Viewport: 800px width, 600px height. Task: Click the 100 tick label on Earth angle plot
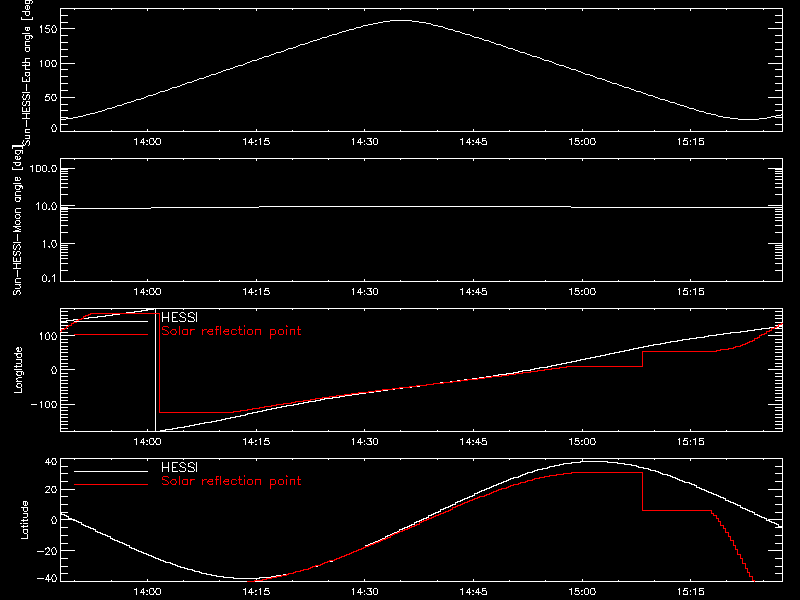click(48, 63)
